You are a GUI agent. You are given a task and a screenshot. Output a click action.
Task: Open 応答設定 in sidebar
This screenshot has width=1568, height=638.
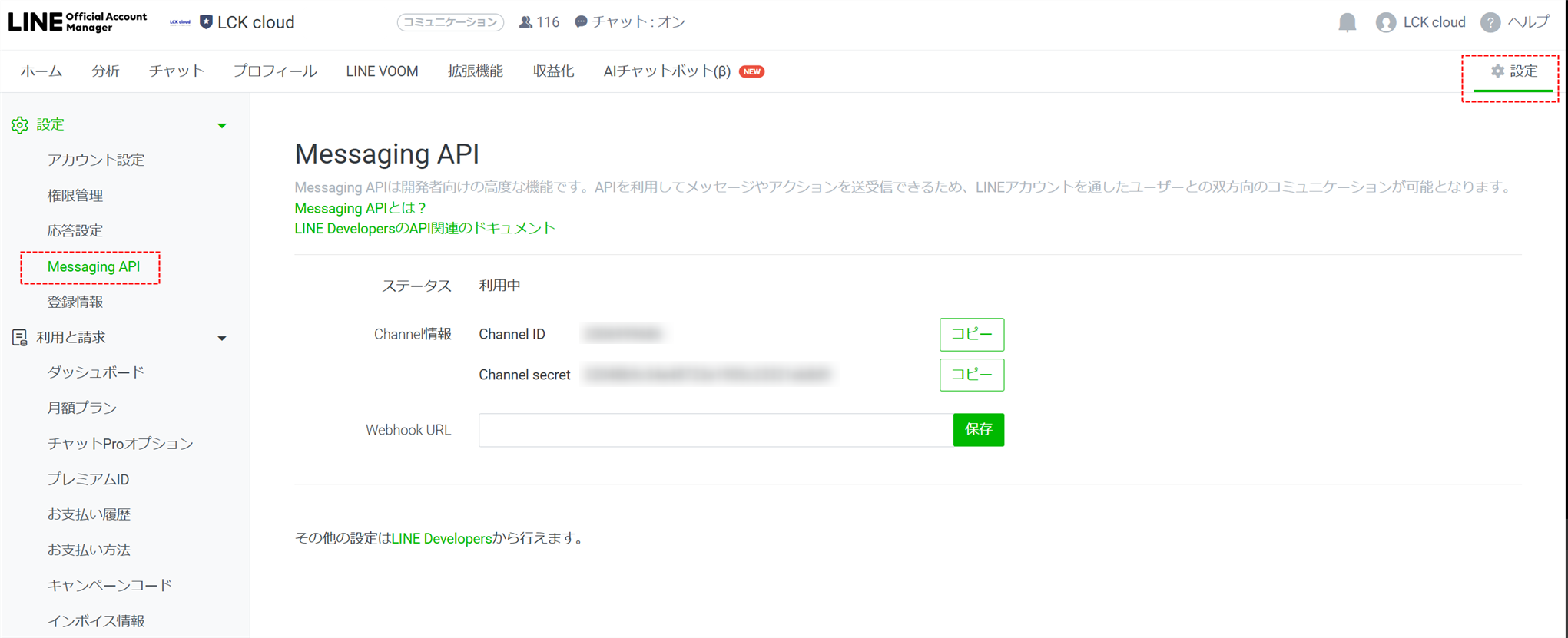[75, 230]
